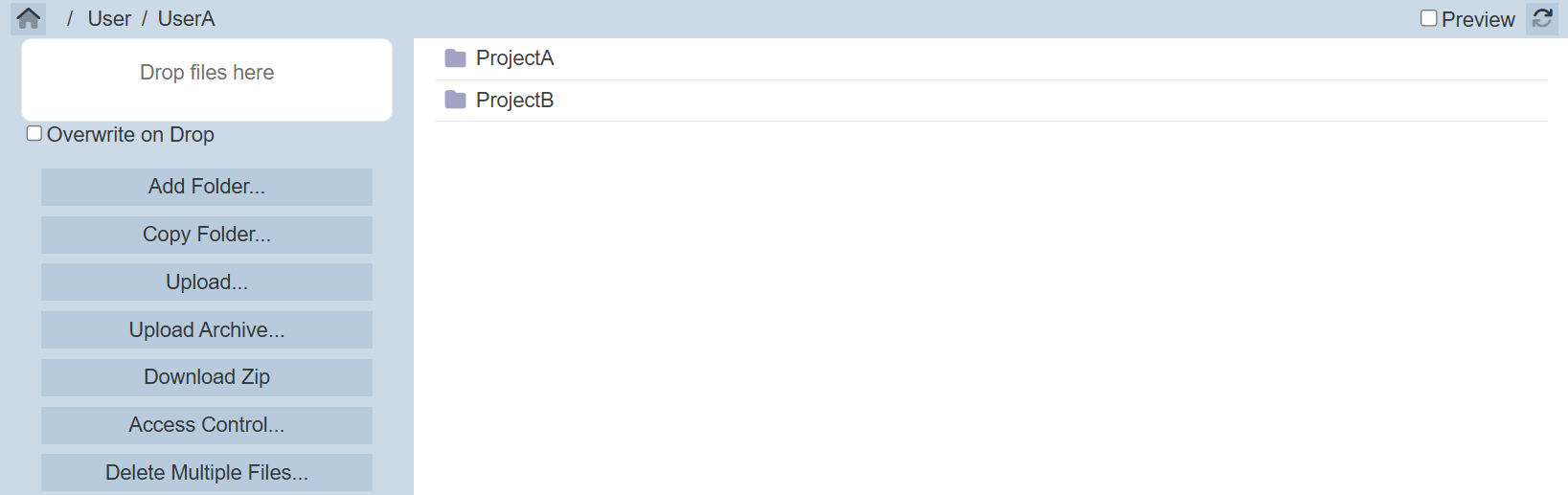Click the Preview label text
The height and width of the screenshot is (495, 1568).
tap(1478, 19)
